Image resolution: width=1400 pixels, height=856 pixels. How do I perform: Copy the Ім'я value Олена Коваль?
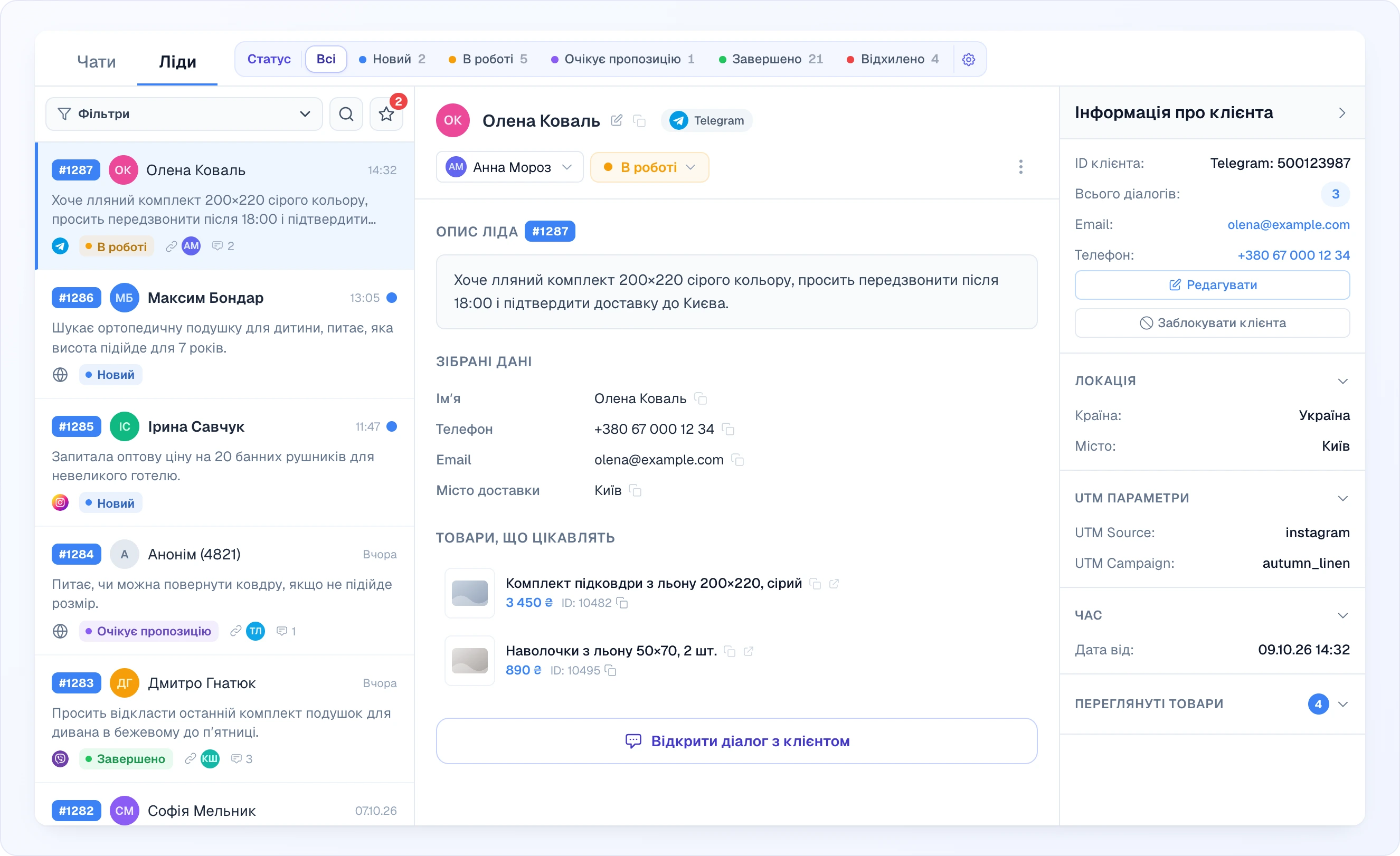click(701, 399)
